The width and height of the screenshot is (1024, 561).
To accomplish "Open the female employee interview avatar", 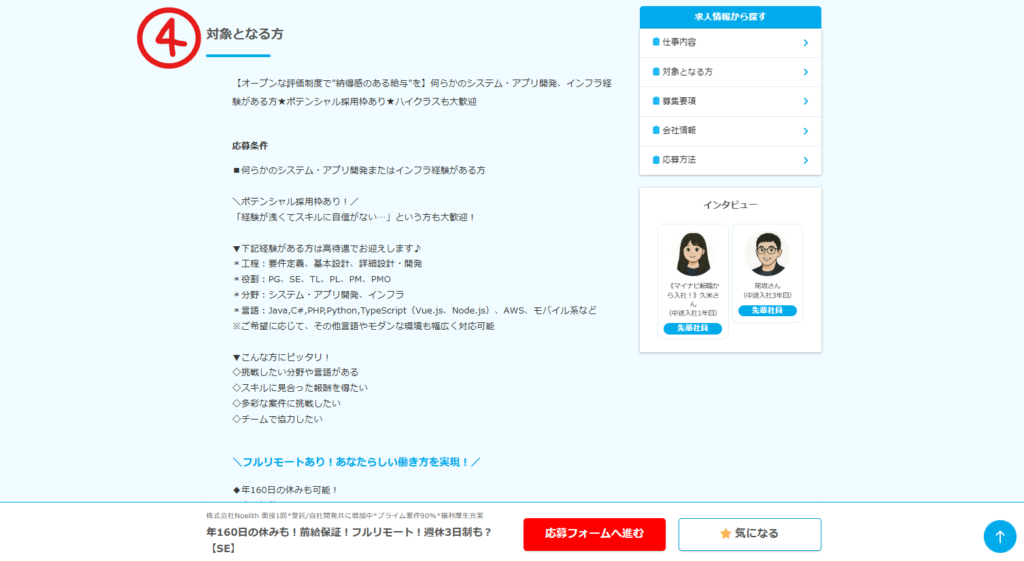I will click(692, 254).
